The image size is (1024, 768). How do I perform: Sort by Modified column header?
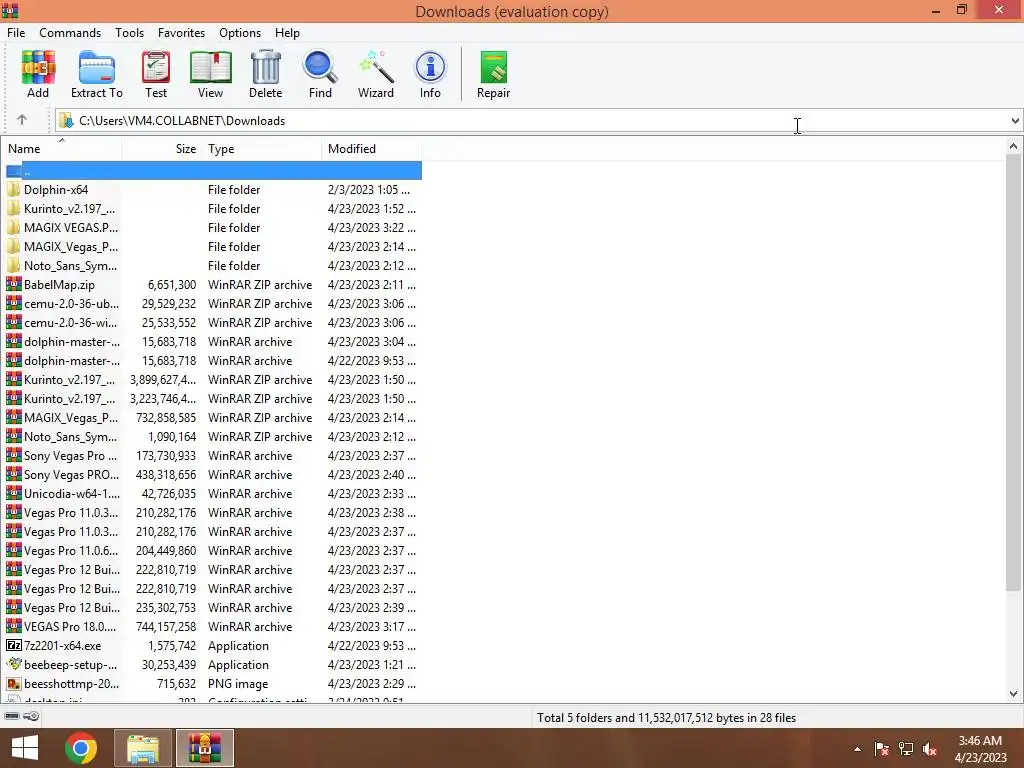pyautogui.click(x=372, y=148)
